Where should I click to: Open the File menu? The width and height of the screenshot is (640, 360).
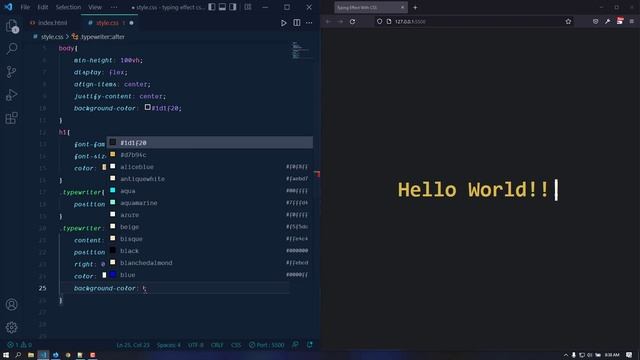click(x=25, y=7)
